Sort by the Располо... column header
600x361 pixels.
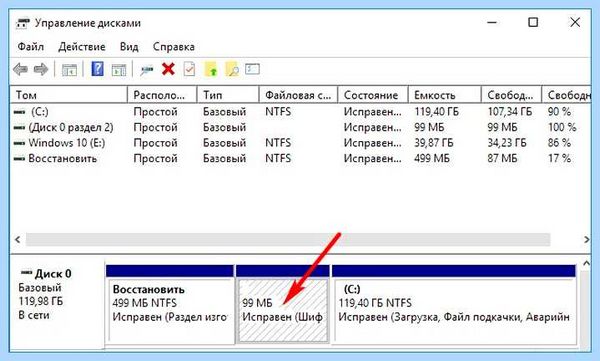[162, 95]
